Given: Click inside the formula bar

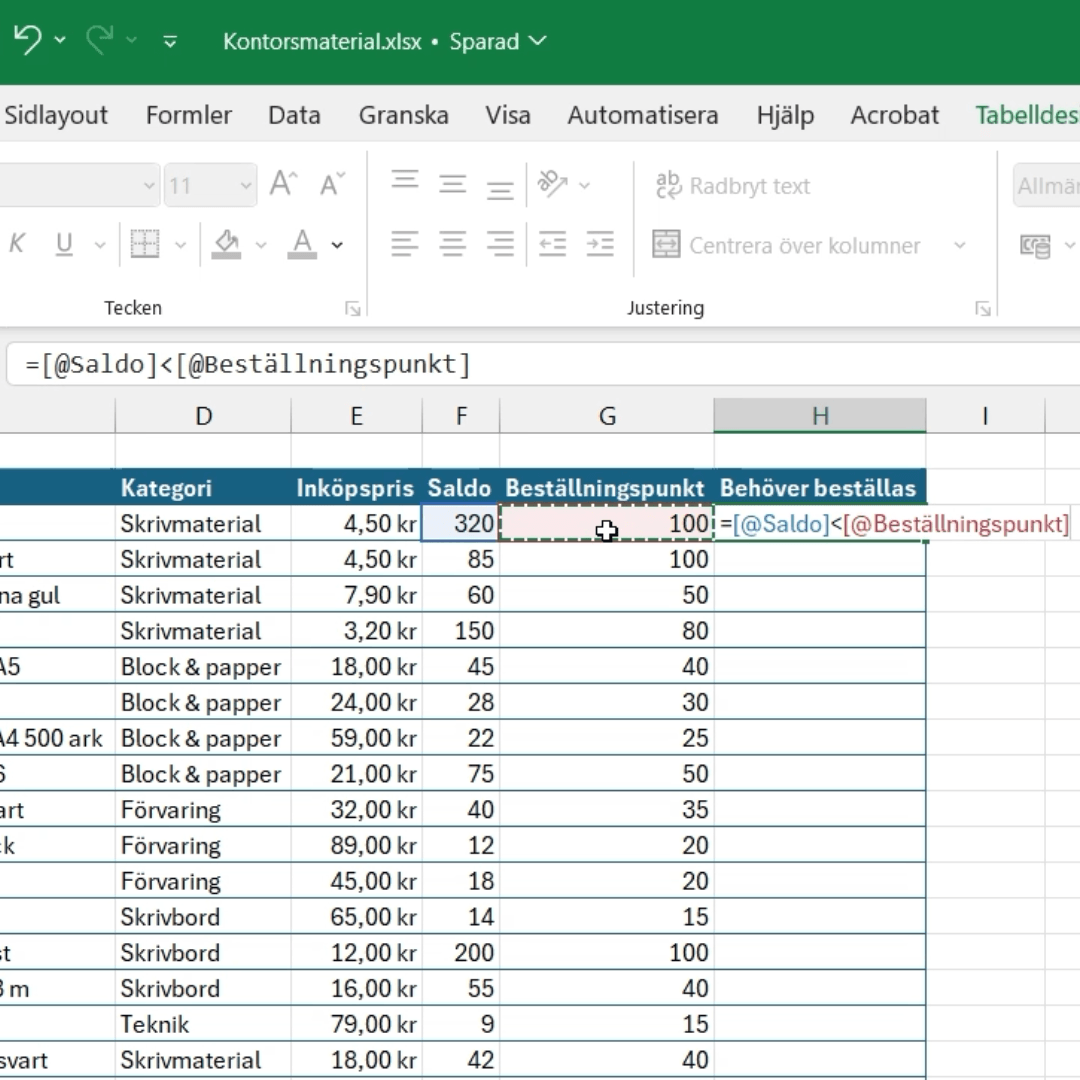Looking at the screenshot, I should pyautogui.click(x=600, y=364).
